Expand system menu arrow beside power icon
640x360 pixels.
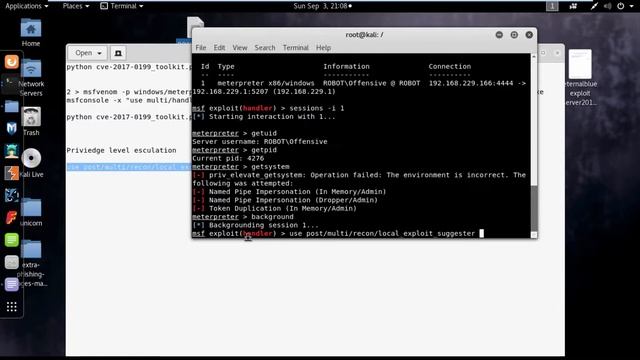coord(631,6)
